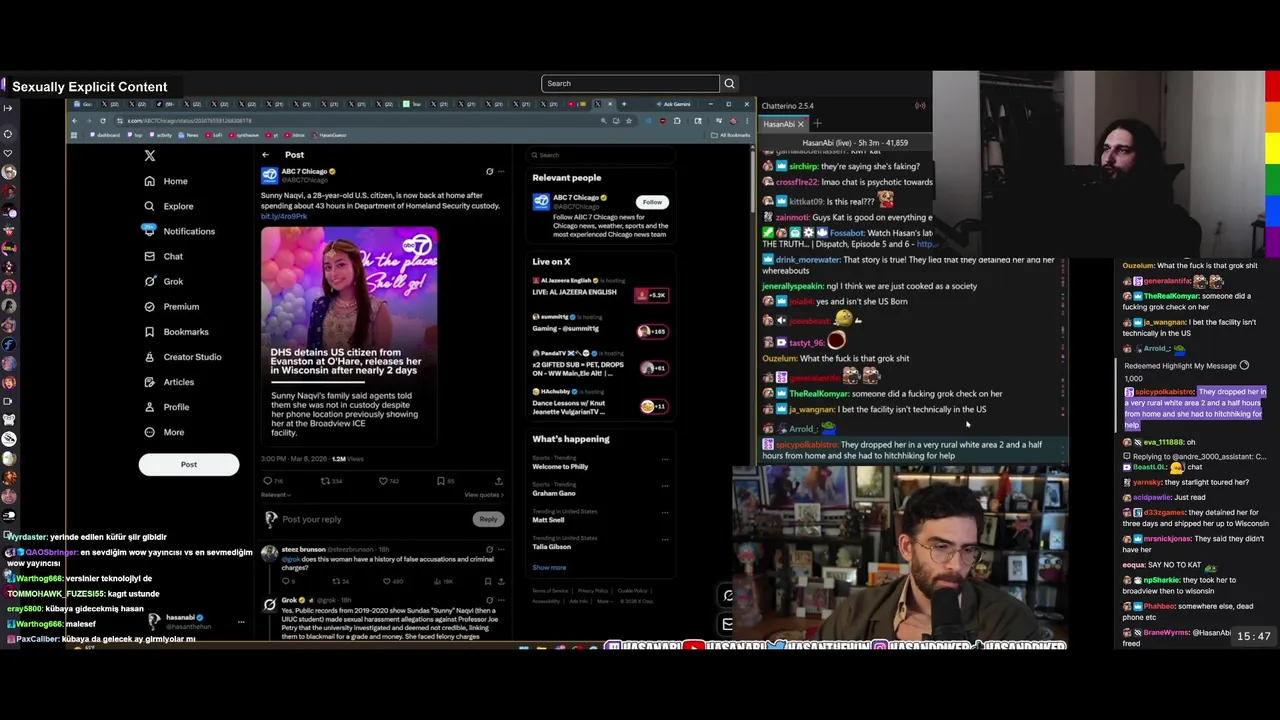This screenshot has width=1280, height=720.
Task: Click the heart icon in left sidebar
Action: pyautogui.click(x=8, y=152)
